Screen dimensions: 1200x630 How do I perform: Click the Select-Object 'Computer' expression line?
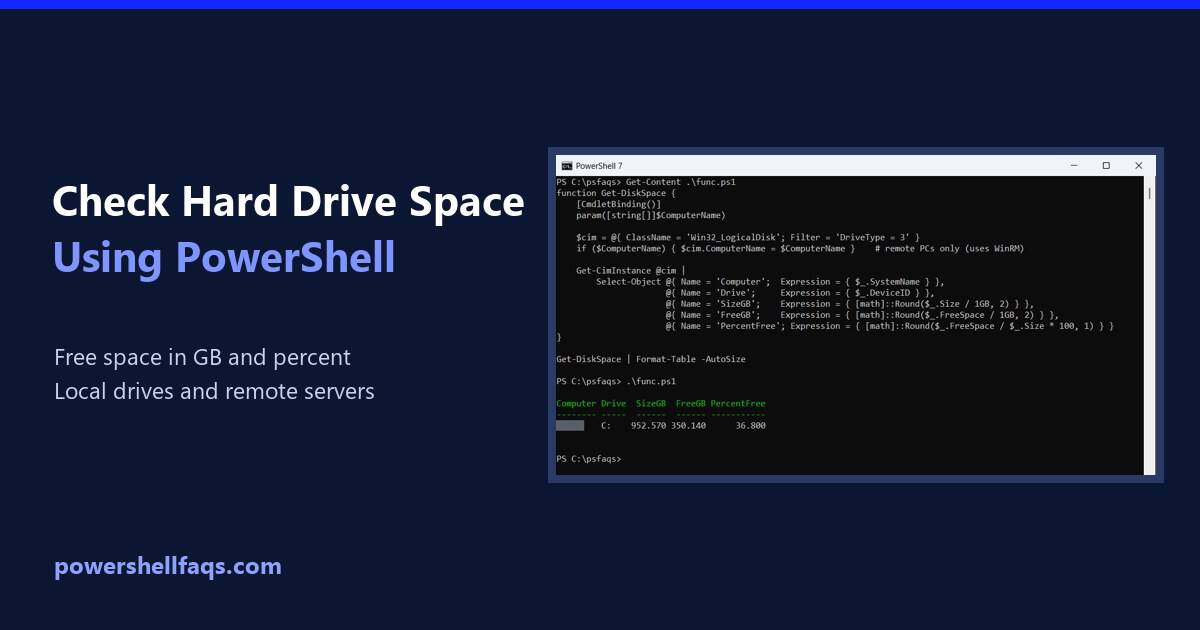coord(770,281)
